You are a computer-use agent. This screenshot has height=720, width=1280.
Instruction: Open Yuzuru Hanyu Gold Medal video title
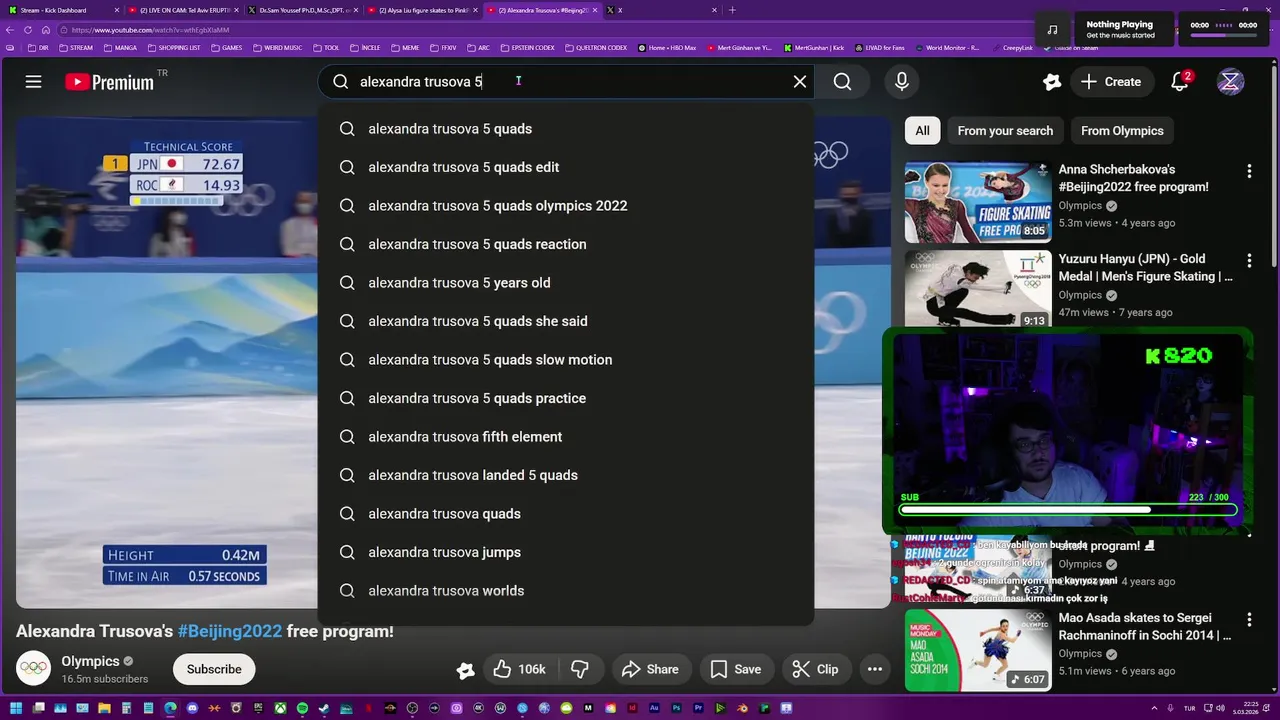coord(1145,268)
